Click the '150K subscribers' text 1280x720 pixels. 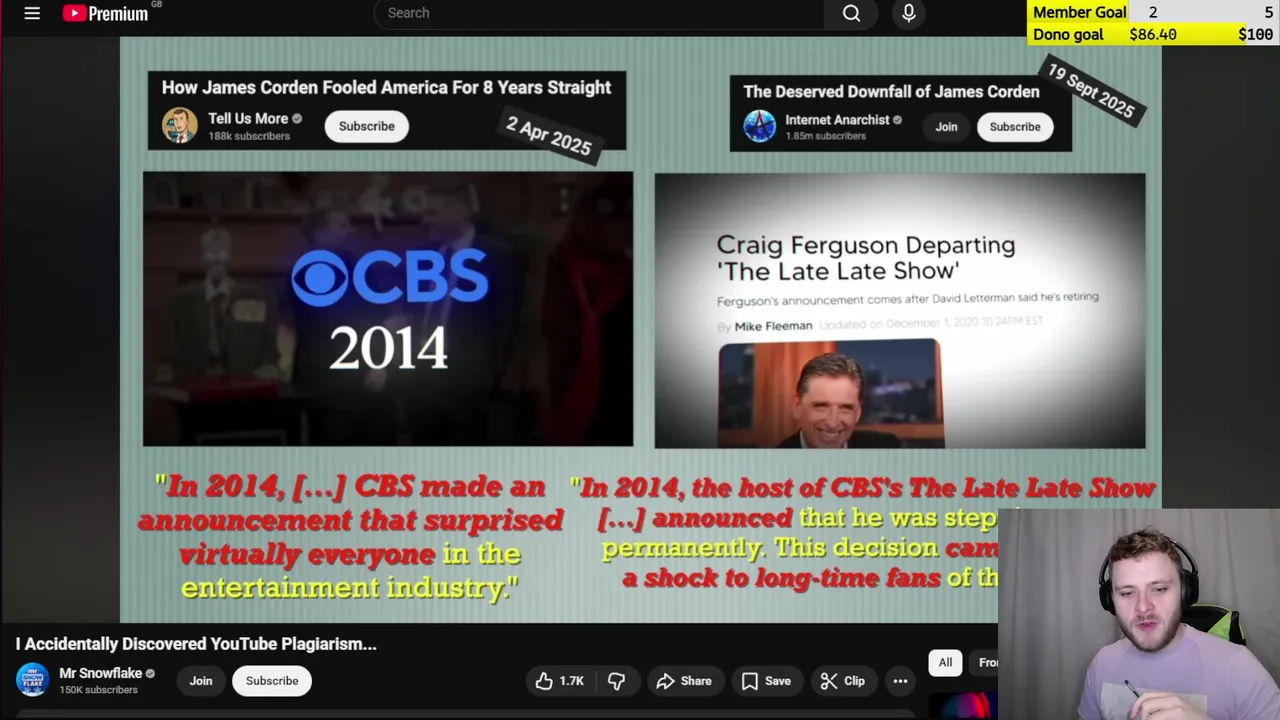point(98,690)
